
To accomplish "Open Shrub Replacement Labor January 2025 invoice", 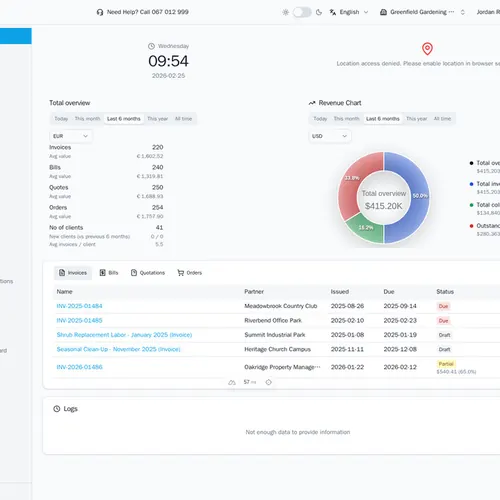I will coord(124,335).
